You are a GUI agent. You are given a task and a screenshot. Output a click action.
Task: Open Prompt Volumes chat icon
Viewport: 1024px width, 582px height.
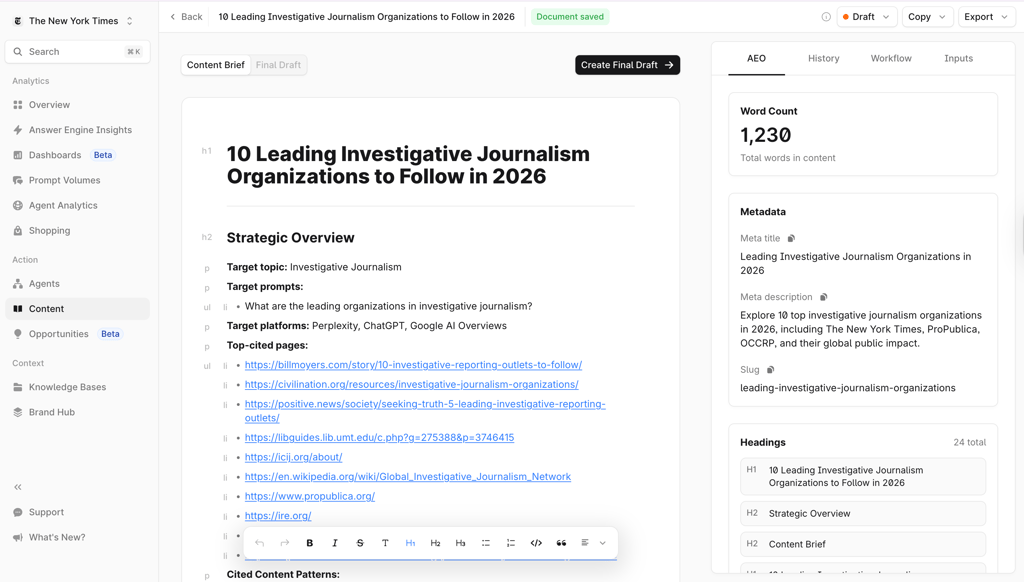[x=18, y=180]
